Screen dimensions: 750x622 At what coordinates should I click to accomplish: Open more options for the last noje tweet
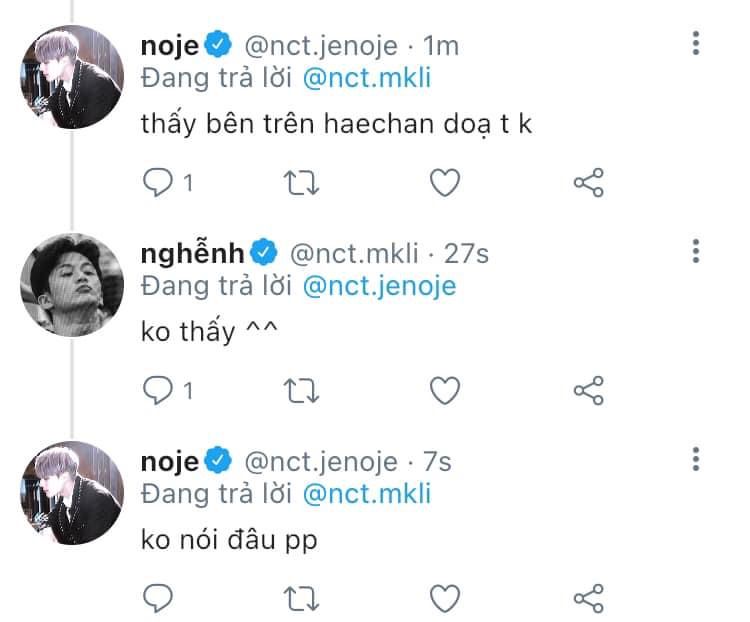tap(696, 459)
